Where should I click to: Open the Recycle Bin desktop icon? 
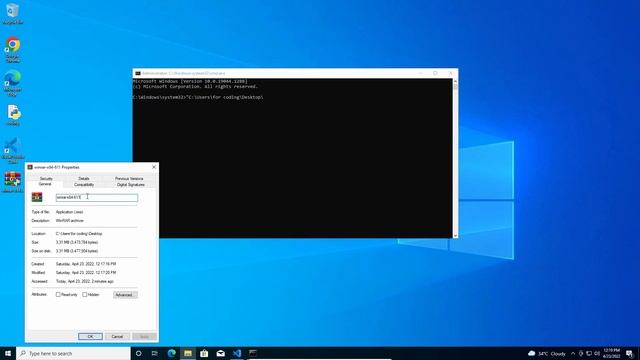pos(12,13)
